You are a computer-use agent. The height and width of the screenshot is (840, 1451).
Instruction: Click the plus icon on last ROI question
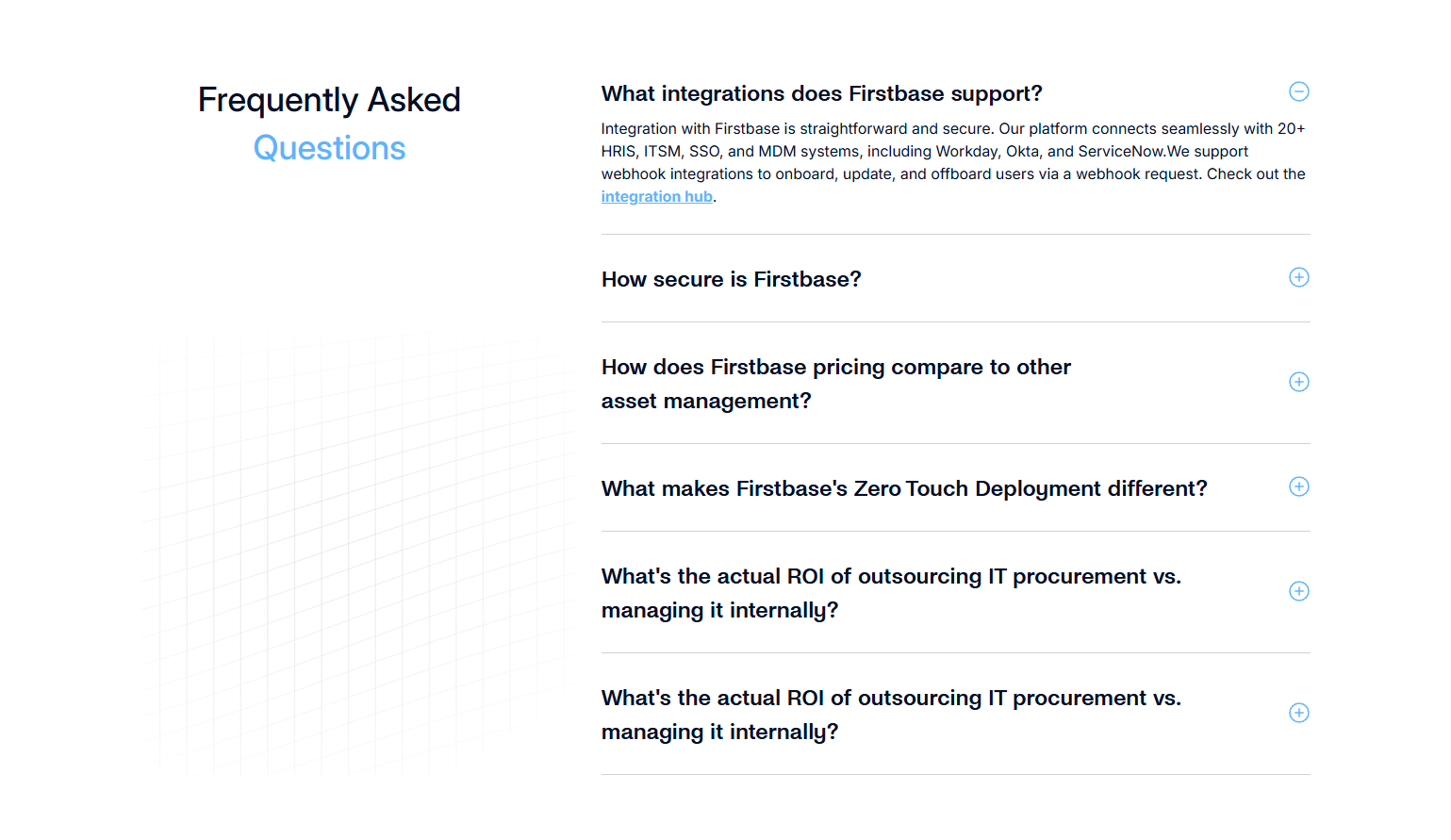(x=1299, y=713)
